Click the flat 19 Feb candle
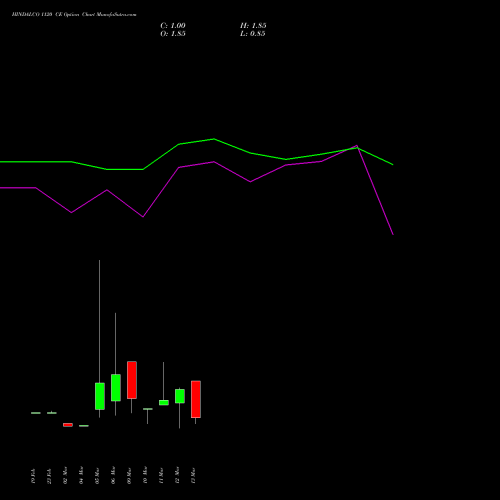The image size is (500, 500). [36, 413]
